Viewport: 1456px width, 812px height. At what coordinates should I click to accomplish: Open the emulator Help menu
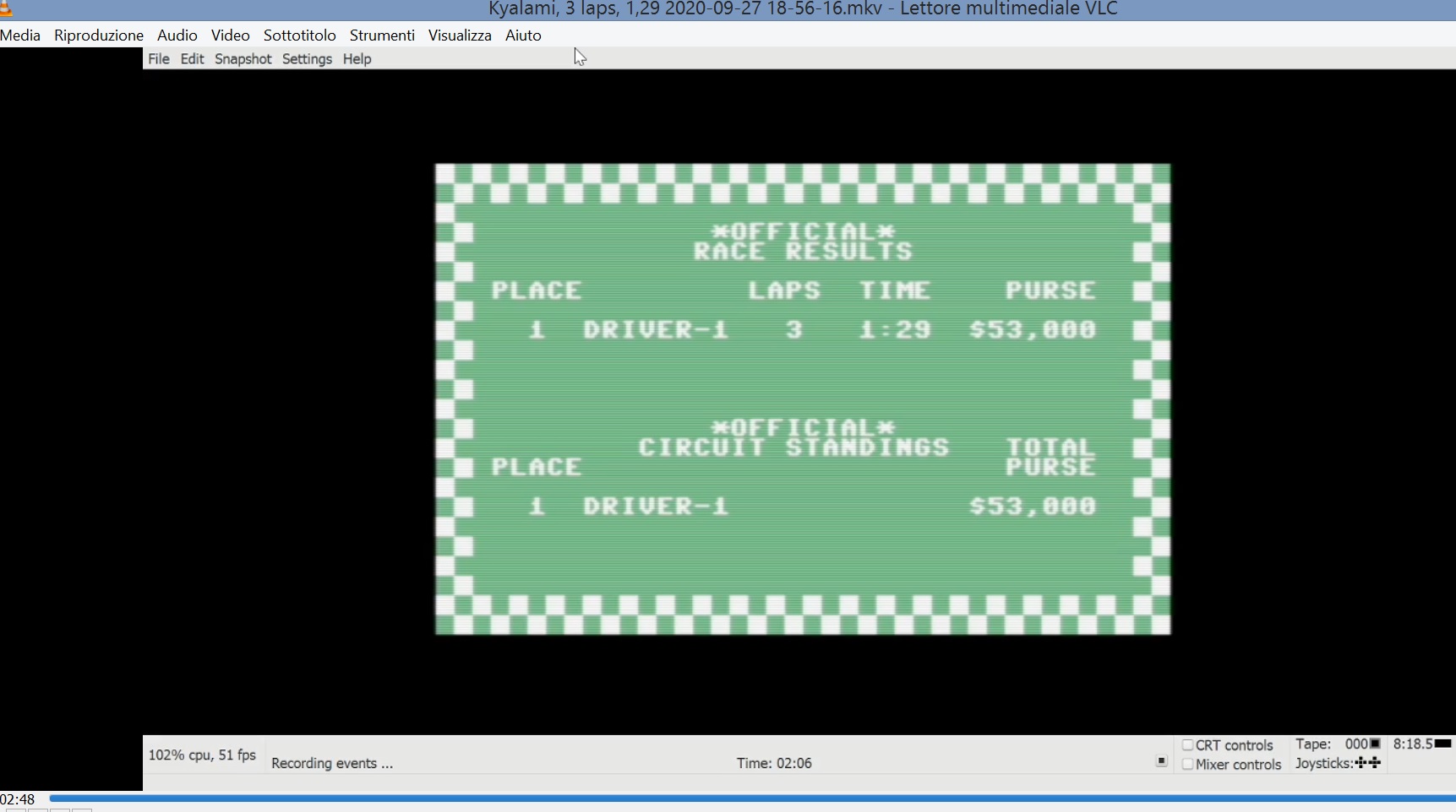pyautogui.click(x=357, y=59)
